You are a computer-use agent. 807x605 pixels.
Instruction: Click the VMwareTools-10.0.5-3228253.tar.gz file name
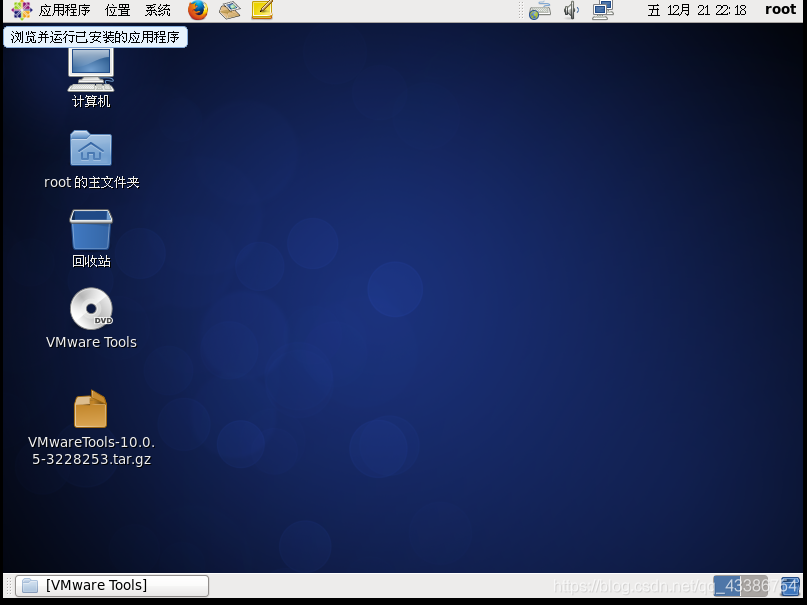click(x=92, y=450)
